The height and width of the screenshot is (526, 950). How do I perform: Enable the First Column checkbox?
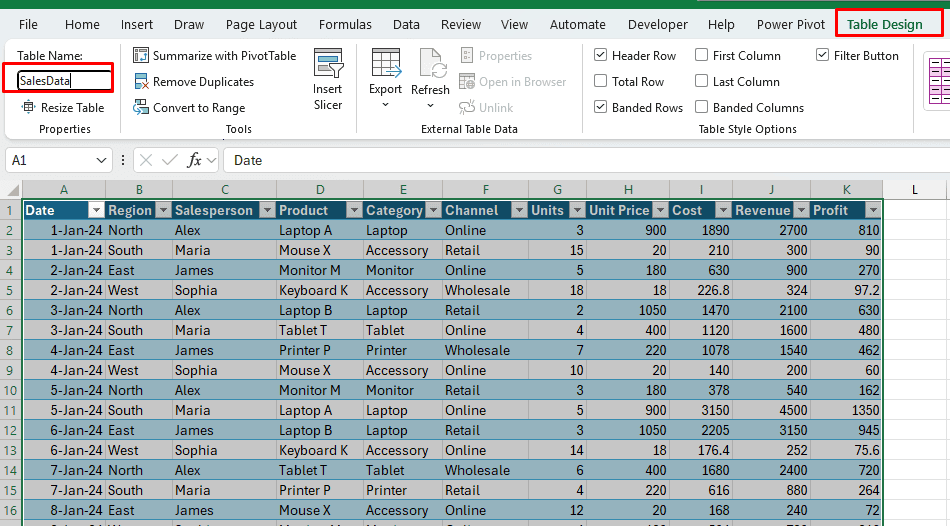click(x=702, y=55)
